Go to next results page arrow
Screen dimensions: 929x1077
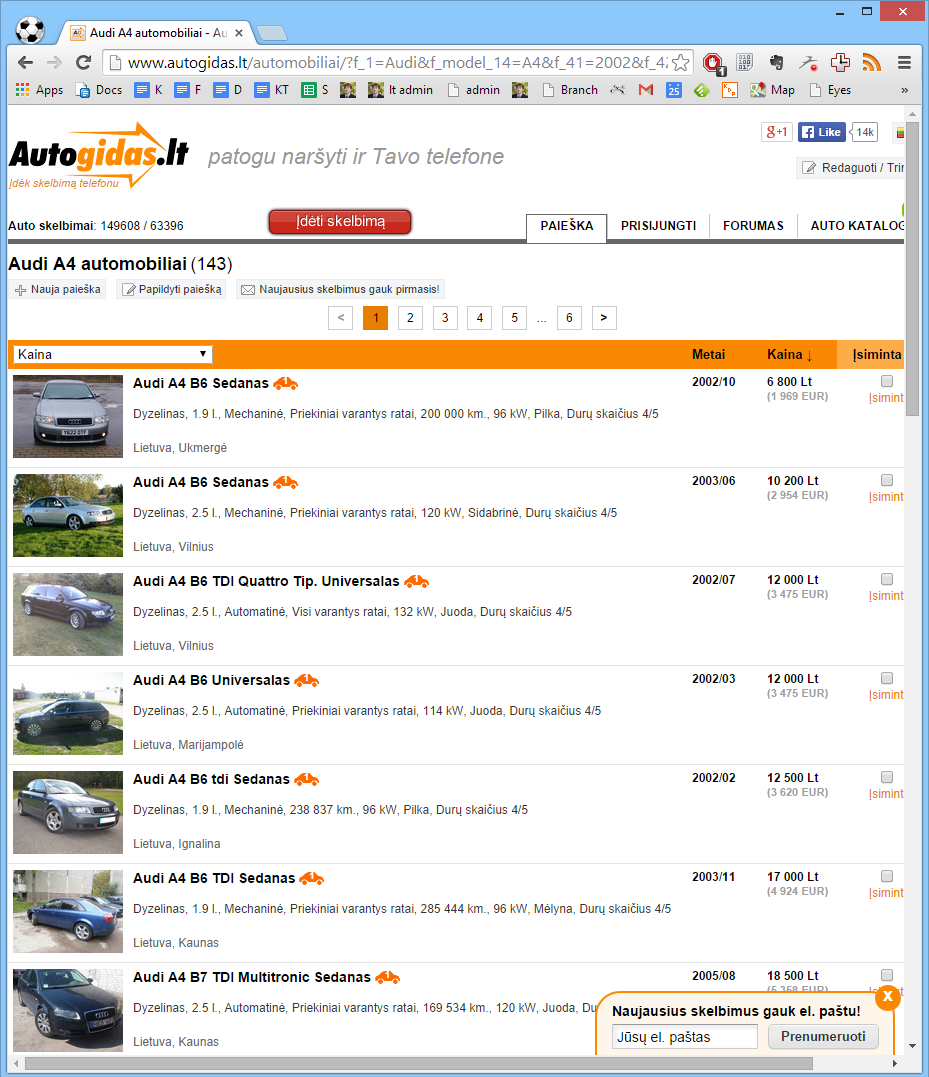(x=604, y=317)
